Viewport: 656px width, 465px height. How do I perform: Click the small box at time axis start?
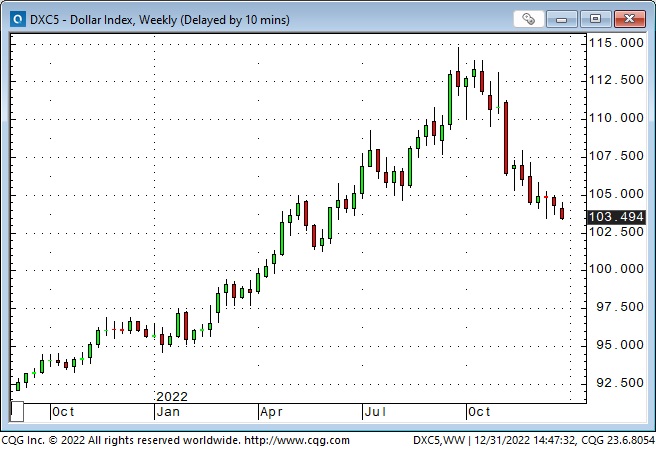tap(17, 411)
